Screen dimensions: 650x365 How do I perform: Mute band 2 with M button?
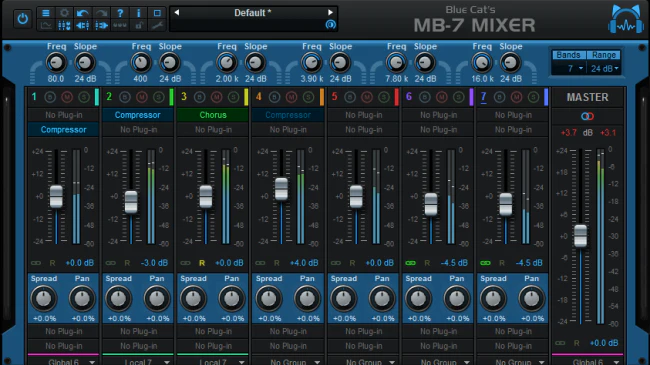(142, 97)
